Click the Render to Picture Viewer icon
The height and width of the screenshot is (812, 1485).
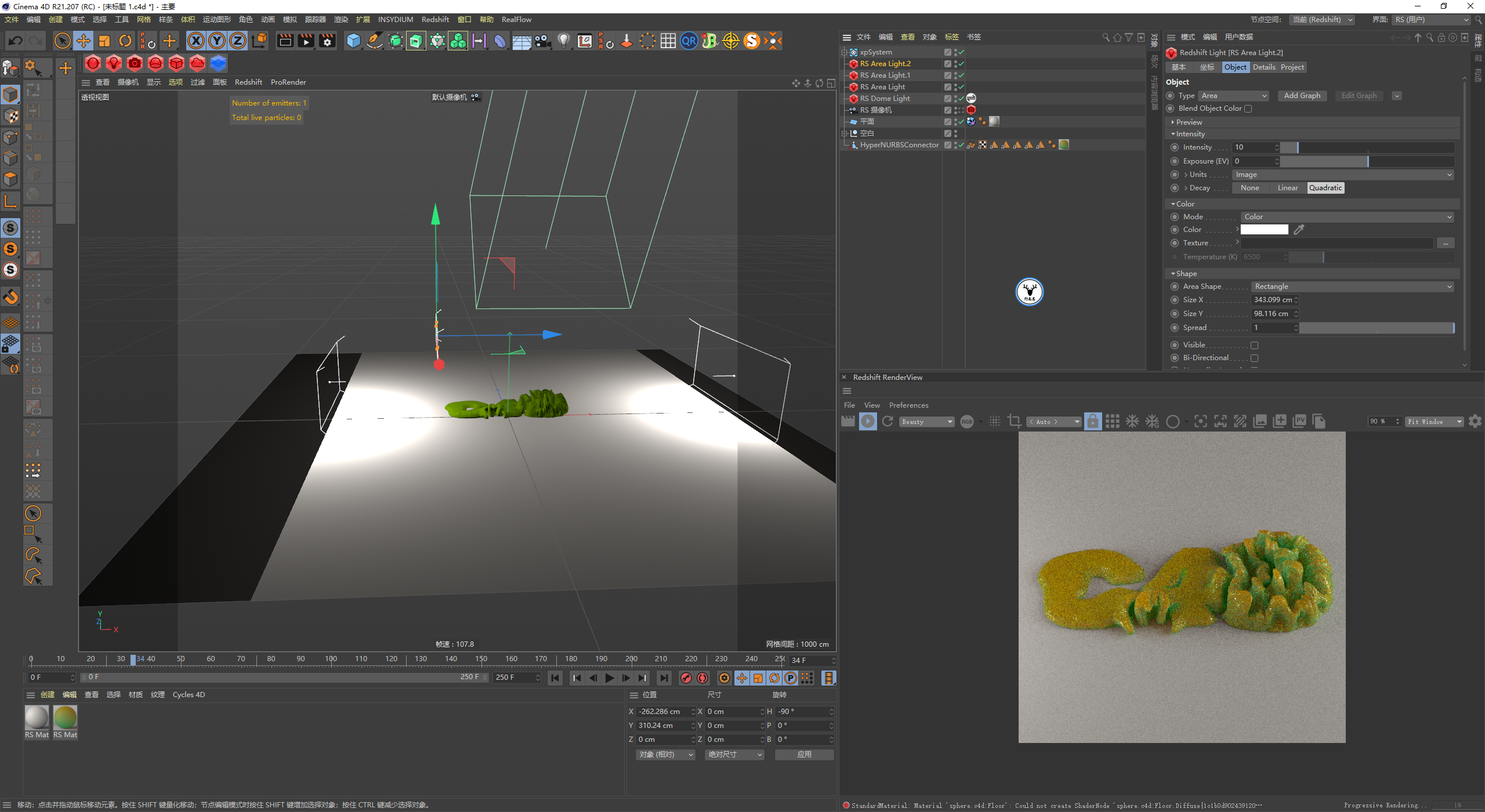pos(306,41)
